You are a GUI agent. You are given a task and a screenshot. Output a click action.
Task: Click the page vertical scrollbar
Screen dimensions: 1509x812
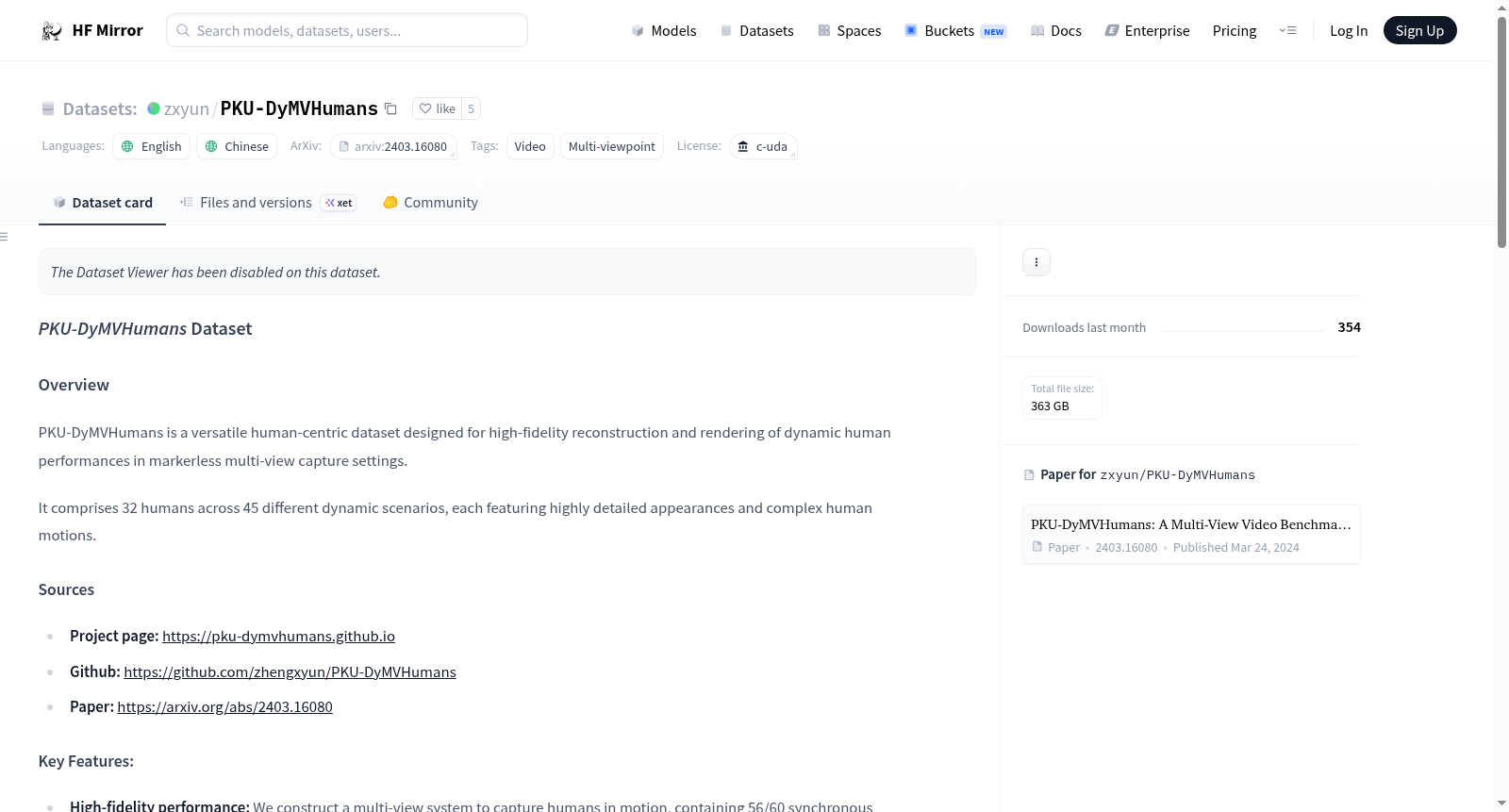[1501, 132]
